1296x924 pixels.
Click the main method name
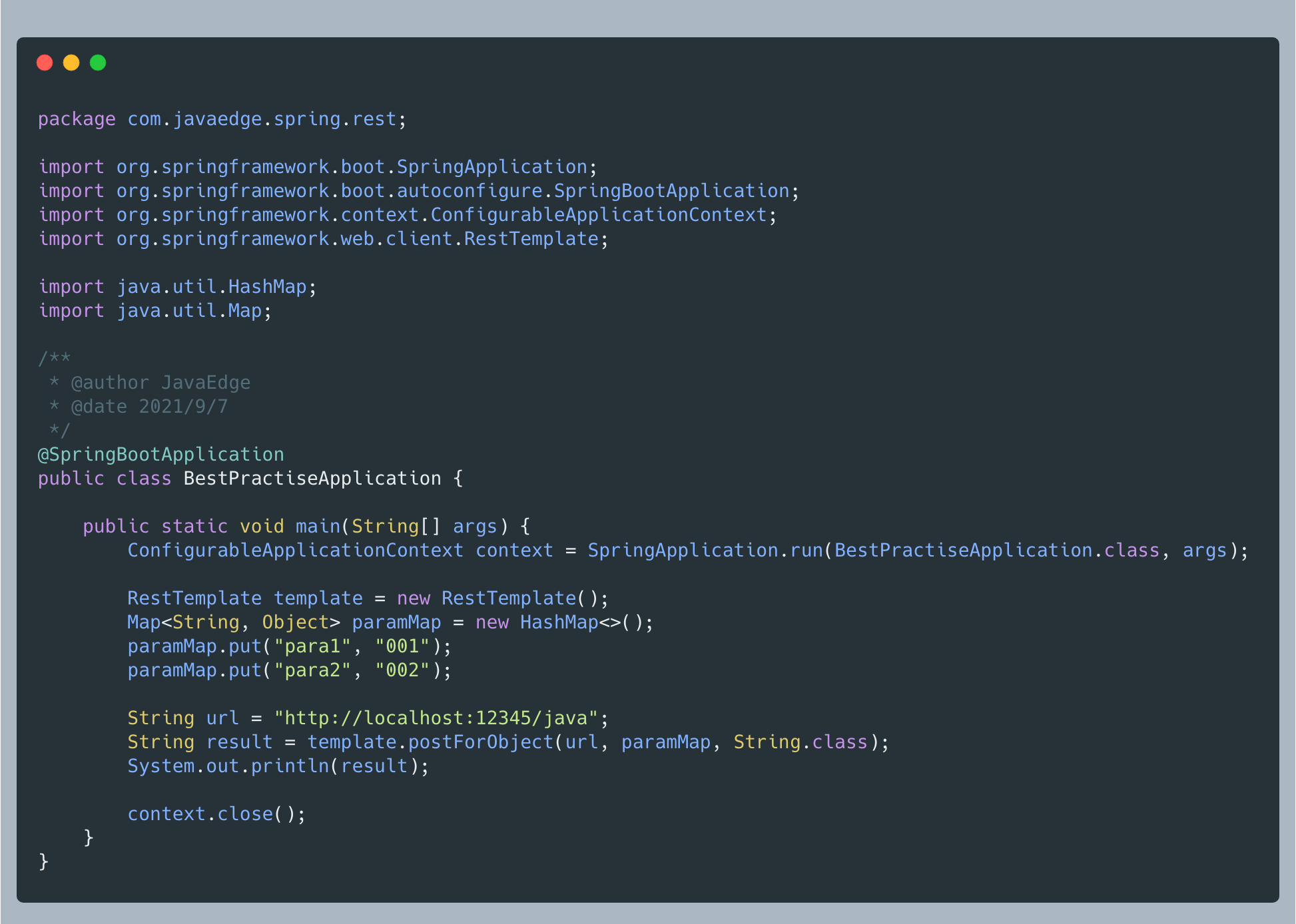pyautogui.click(x=317, y=527)
